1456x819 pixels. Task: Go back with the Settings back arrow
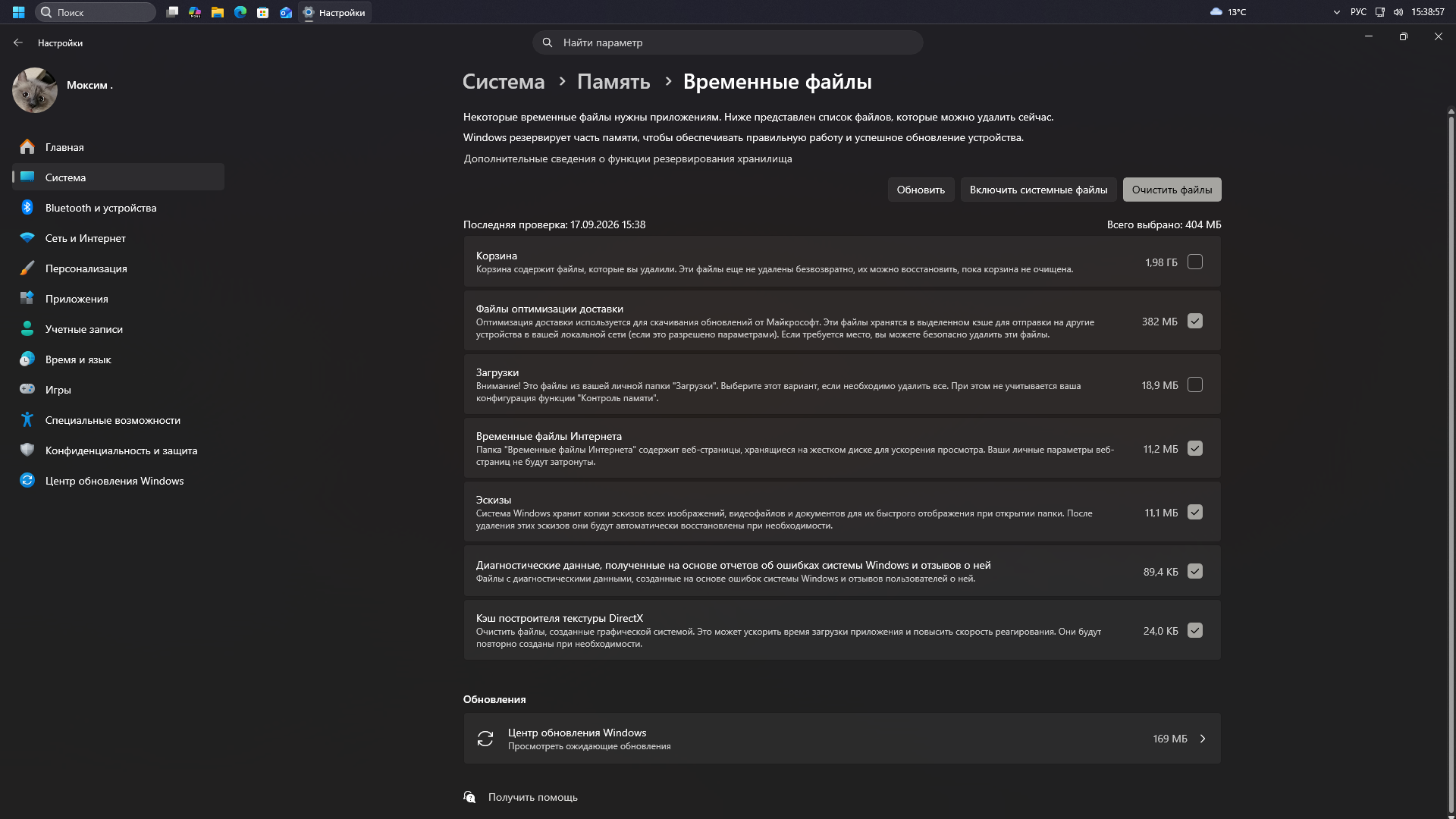[x=18, y=43]
